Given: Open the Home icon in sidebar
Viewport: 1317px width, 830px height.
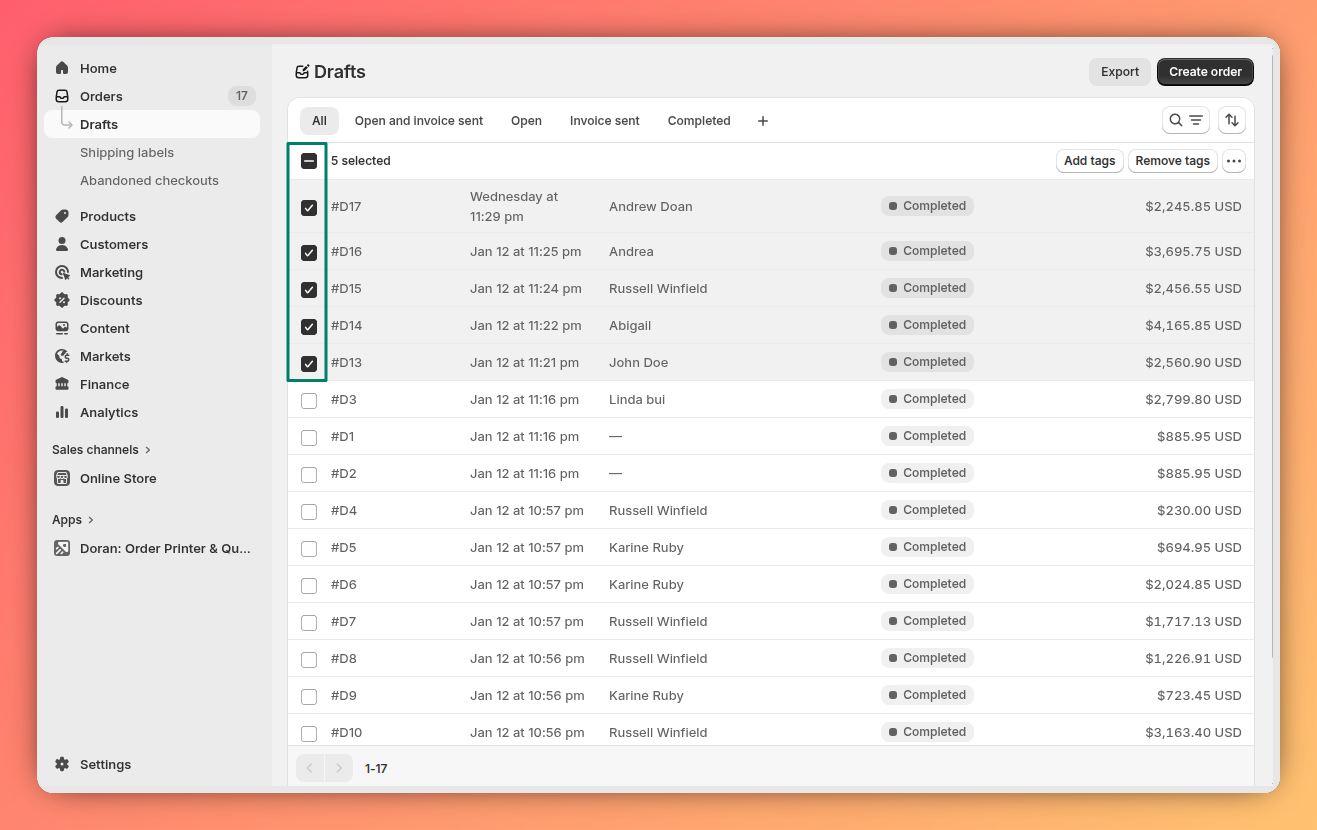Looking at the screenshot, I should pos(62,68).
